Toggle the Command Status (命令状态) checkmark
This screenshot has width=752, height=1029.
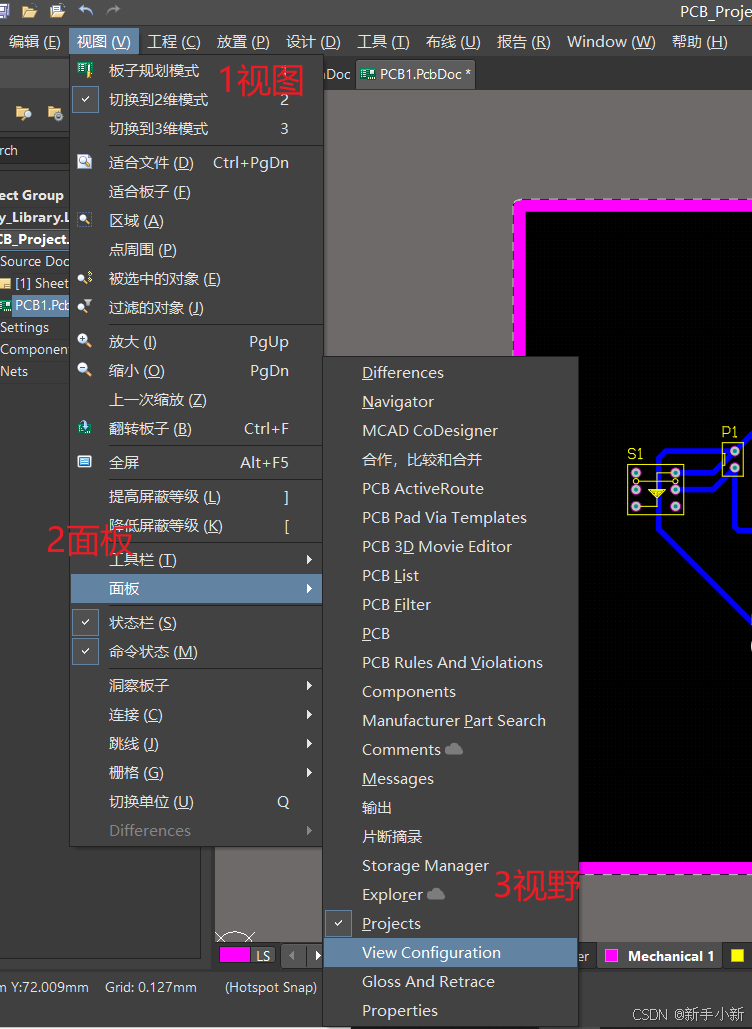pyautogui.click(x=86, y=651)
